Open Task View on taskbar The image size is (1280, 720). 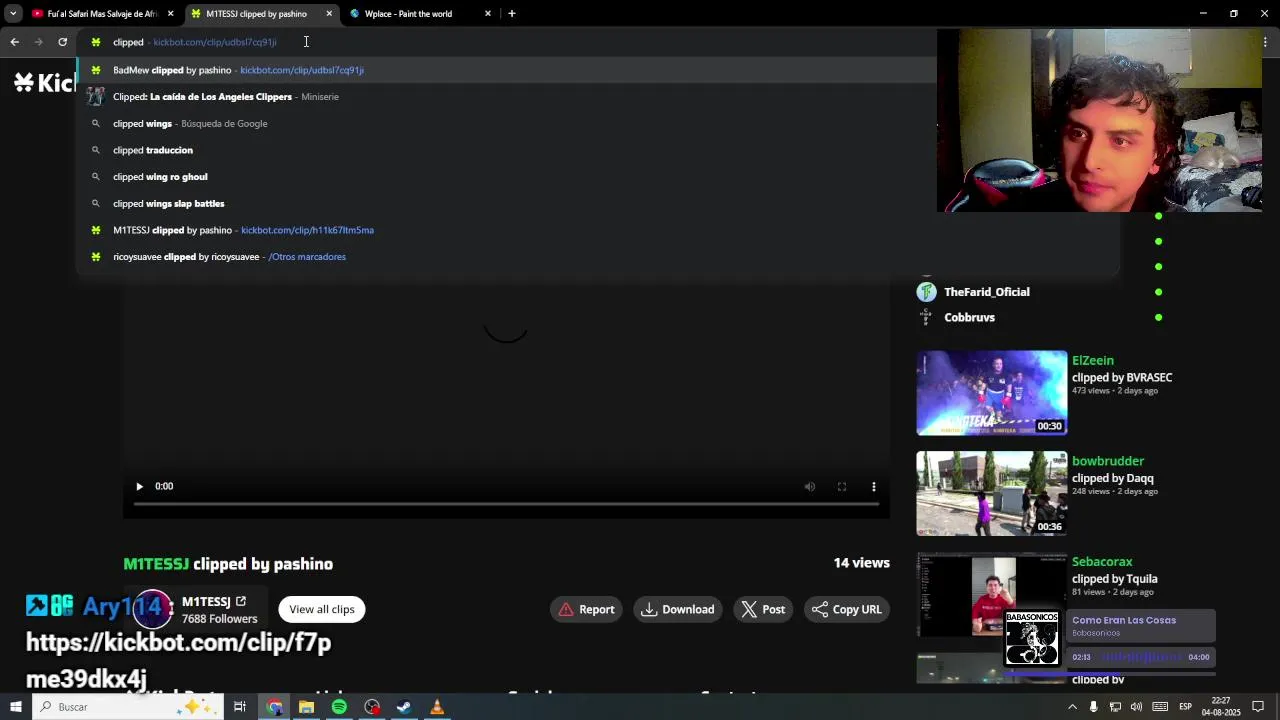[240, 707]
